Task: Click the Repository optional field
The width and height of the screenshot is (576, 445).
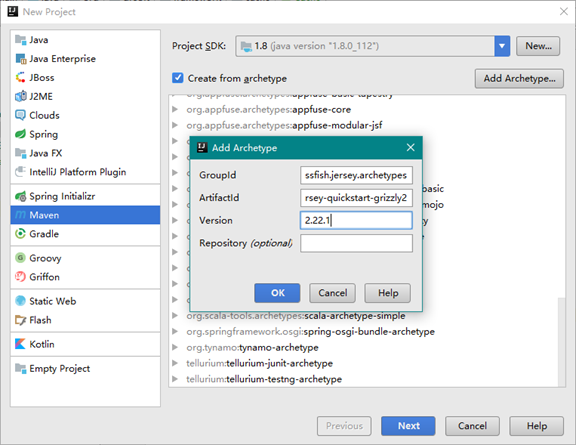Action: pos(356,243)
